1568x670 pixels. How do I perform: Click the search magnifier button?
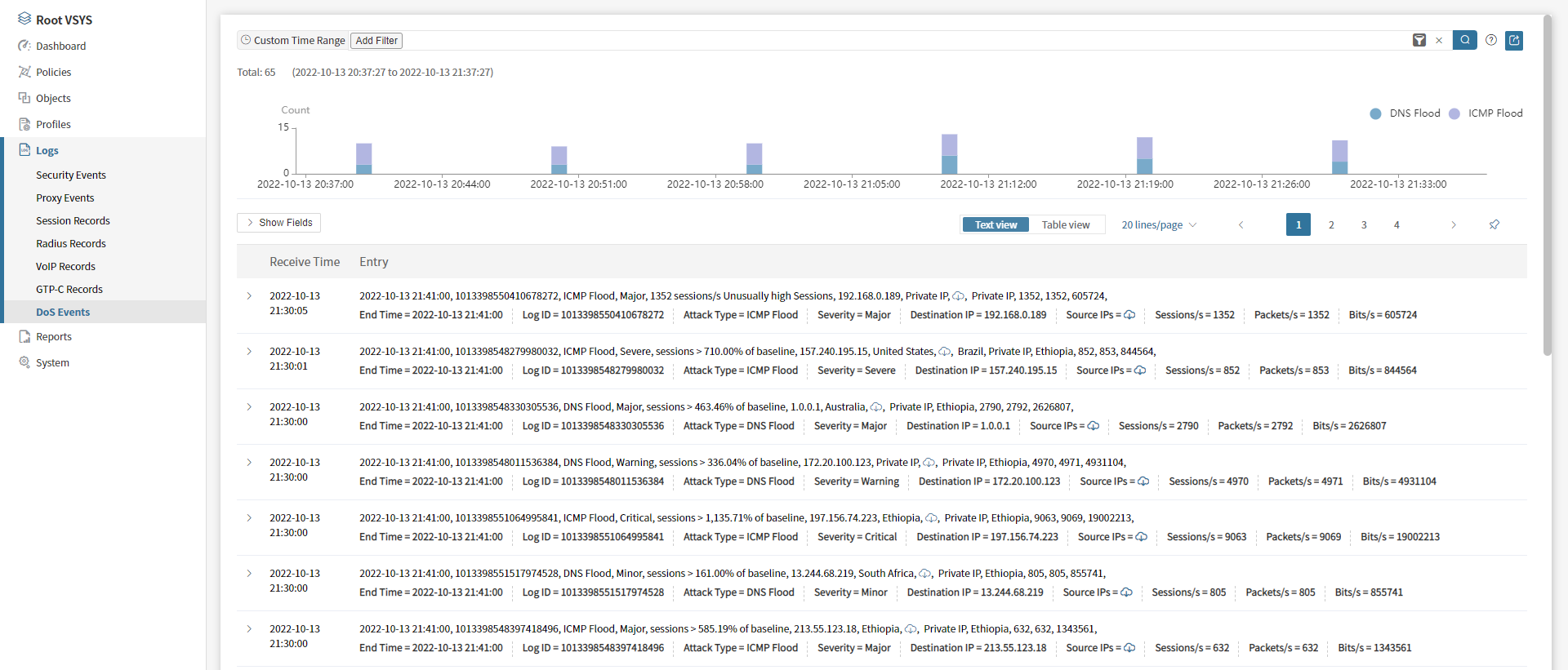click(1464, 40)
